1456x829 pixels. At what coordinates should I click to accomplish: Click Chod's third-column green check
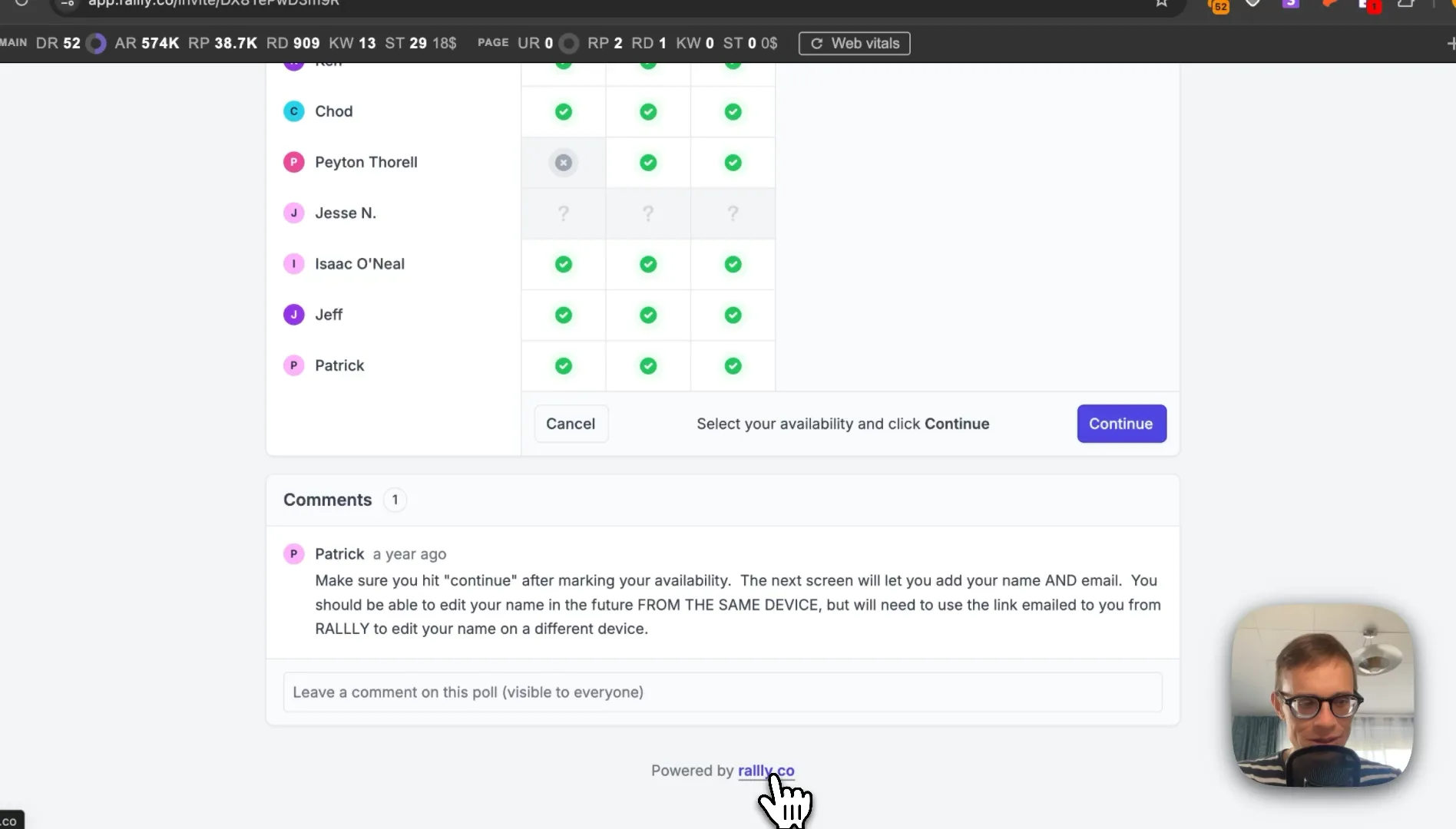pos(733,112)
